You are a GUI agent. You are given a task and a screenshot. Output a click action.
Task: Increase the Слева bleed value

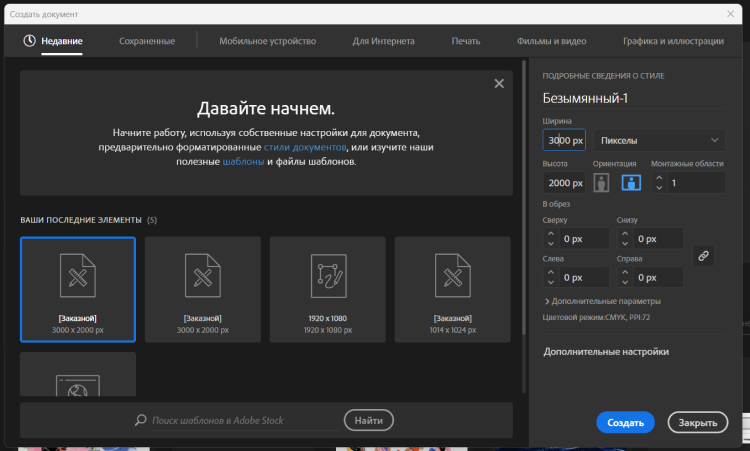(x=551, y=272)
